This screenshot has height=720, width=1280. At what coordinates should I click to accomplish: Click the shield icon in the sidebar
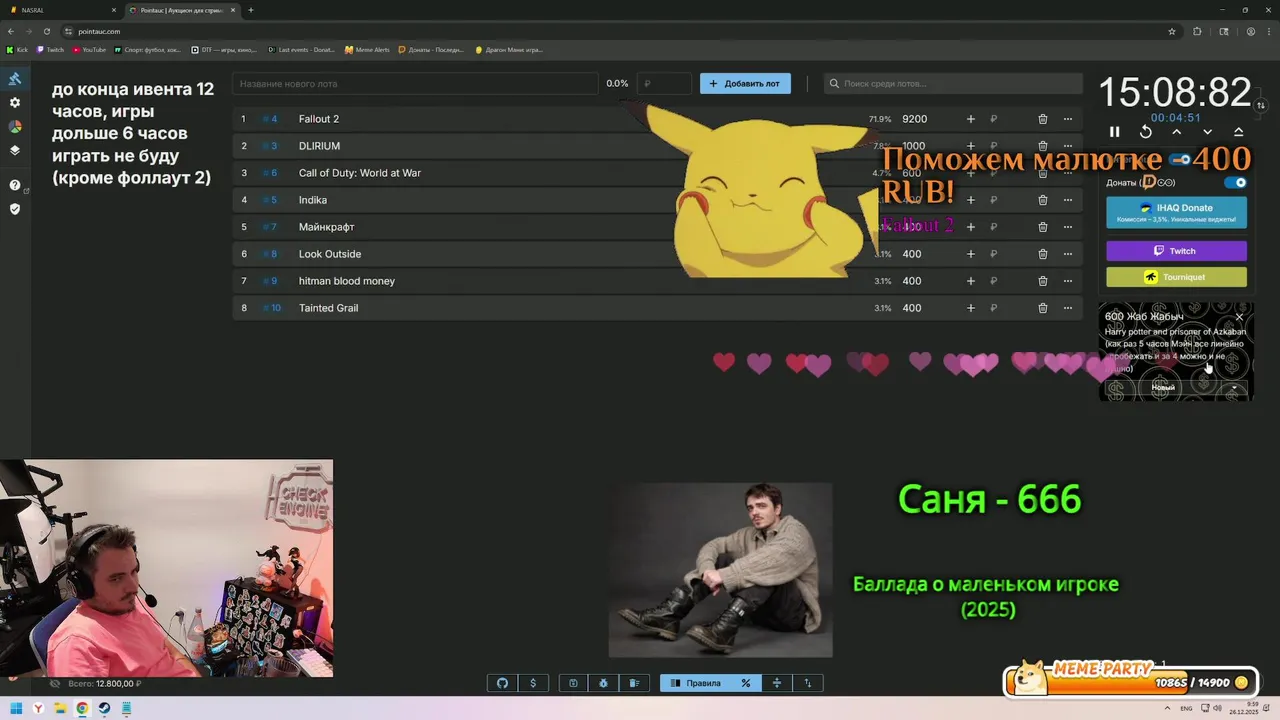pos(15,209)
